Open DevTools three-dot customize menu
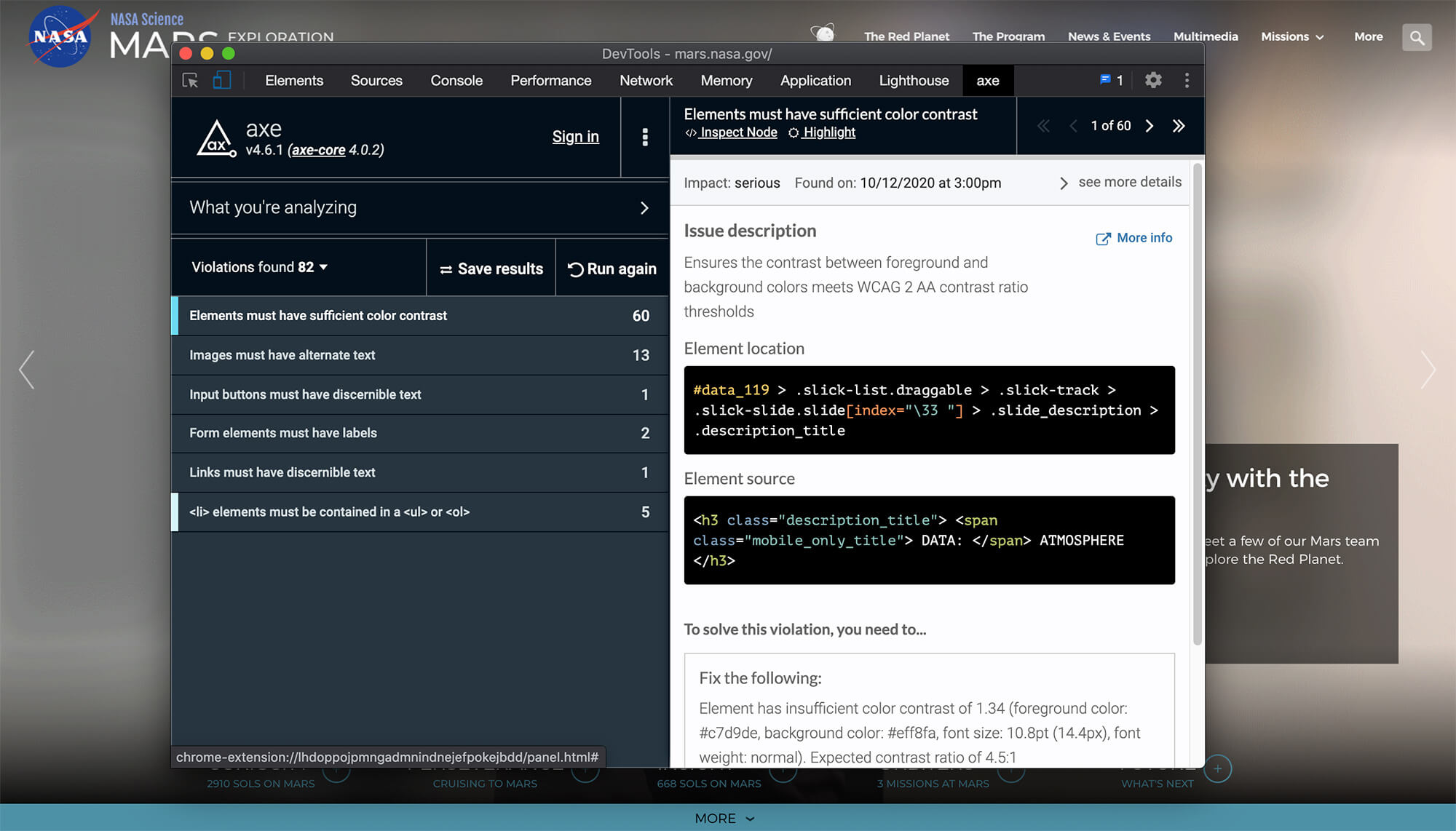 point(1187,80)
